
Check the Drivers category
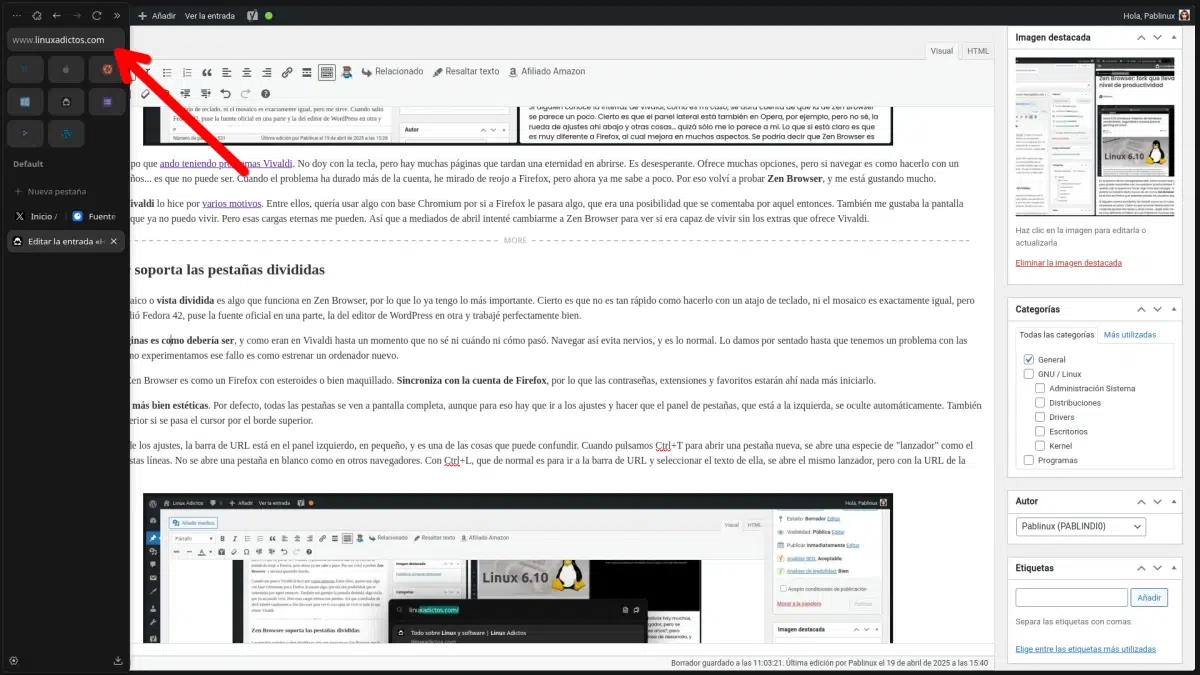[1040, 417]
